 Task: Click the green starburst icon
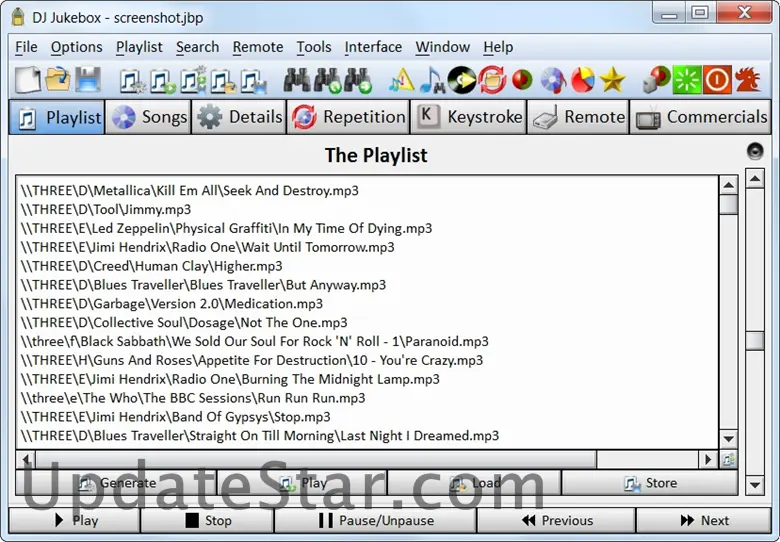pos(687,80)
